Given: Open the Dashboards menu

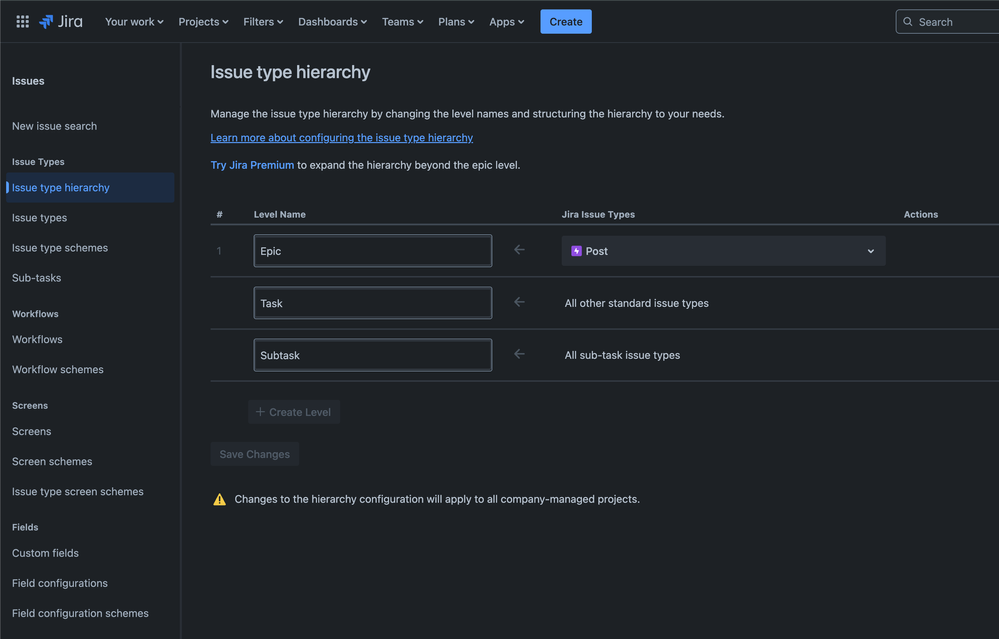Looking at the screenshot, I should coord(333,22).
